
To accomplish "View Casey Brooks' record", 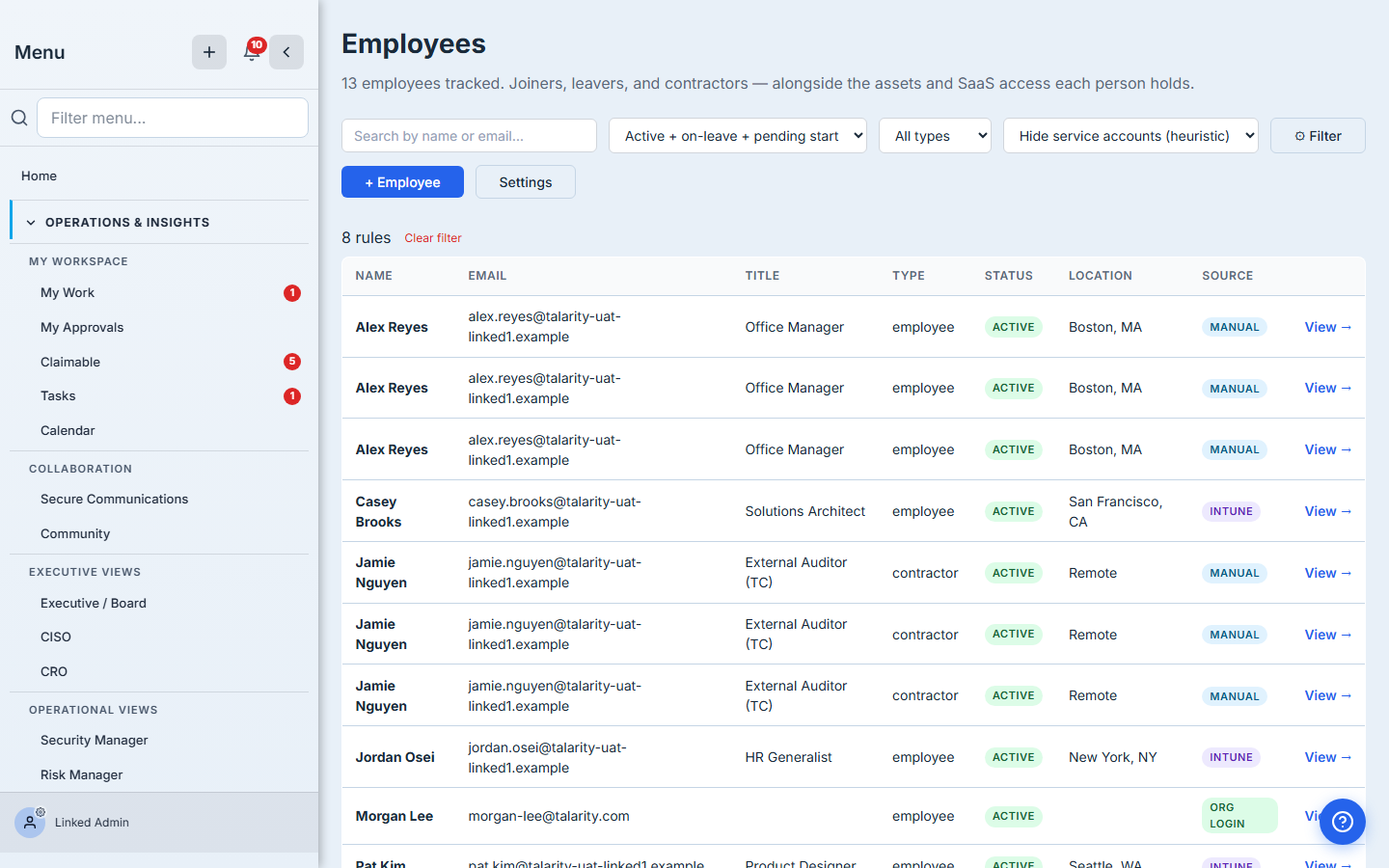I will tap(1328, 511).
